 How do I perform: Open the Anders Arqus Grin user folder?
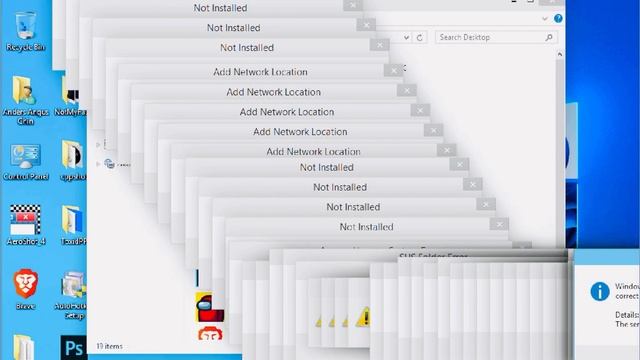click(x=25, y=100)
